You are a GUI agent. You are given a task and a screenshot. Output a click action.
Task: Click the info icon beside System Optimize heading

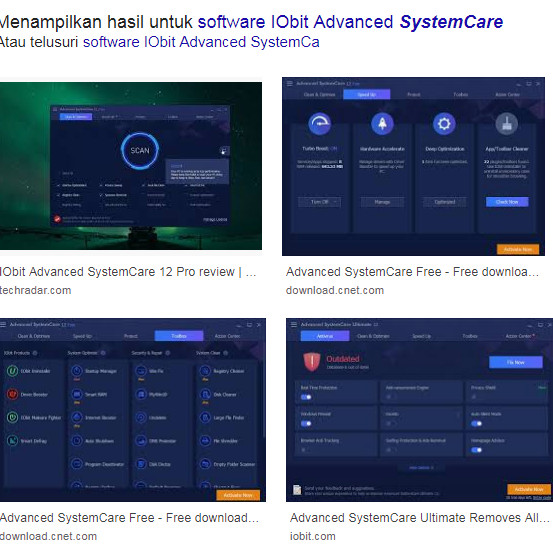(103, 353)
